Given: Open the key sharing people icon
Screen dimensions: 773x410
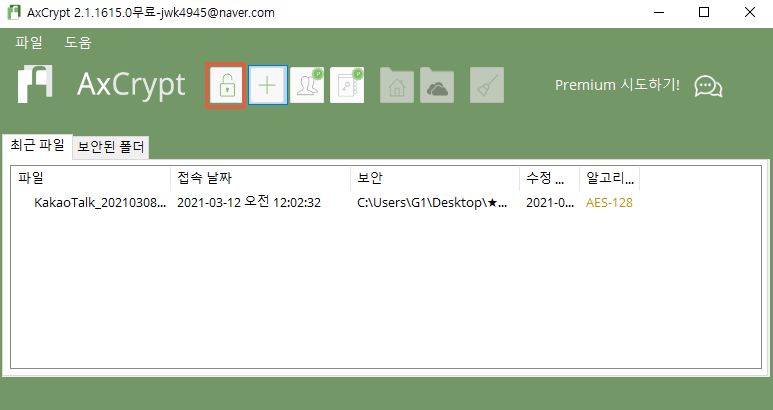Looking at the screenshot, I should [x=307, y=85].
